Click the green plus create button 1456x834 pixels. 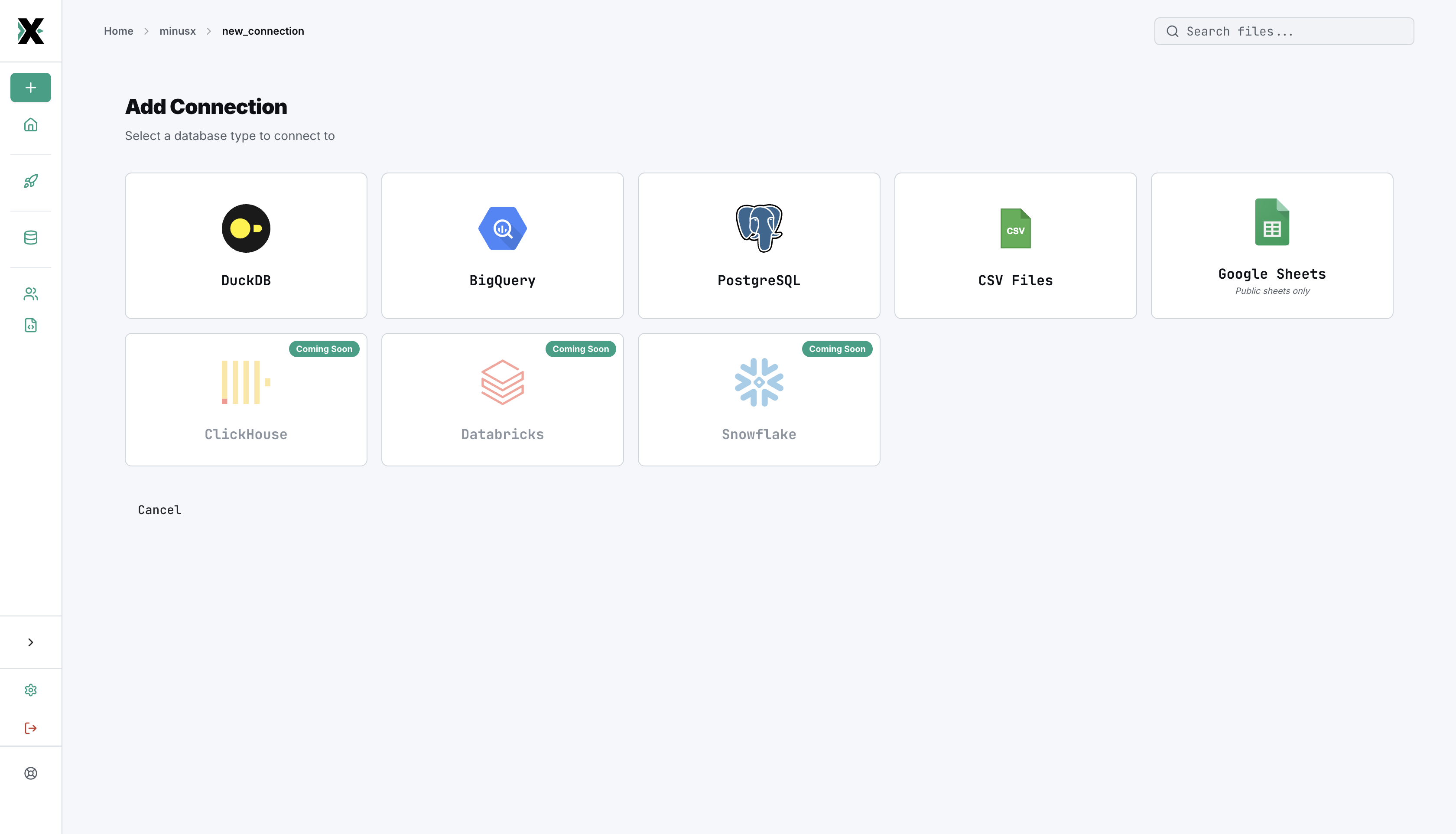click(x=31, y=88)
